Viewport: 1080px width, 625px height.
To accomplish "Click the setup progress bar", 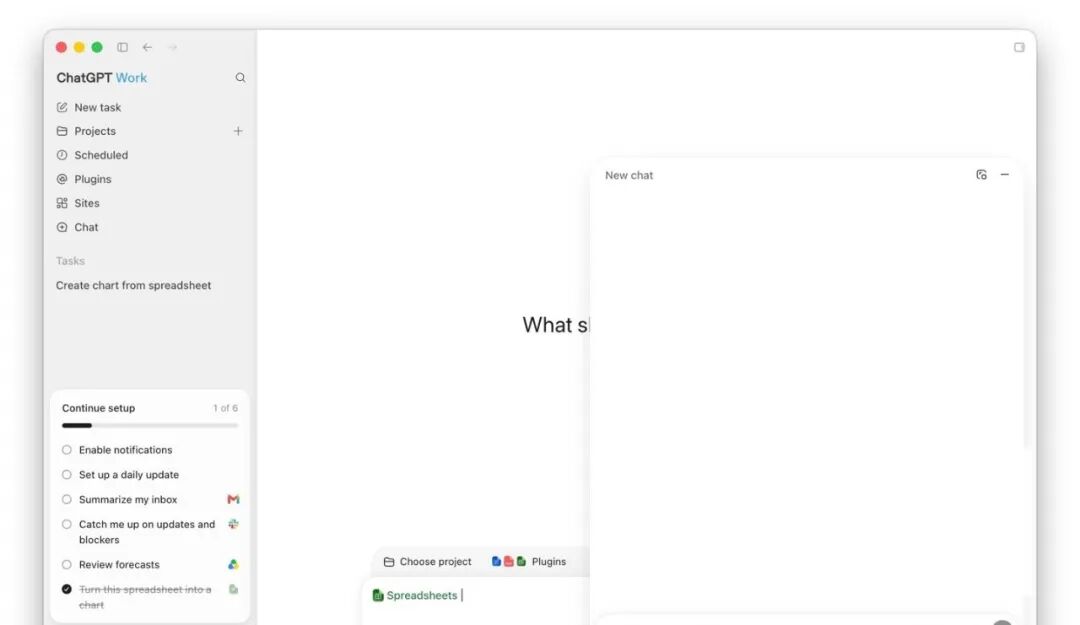I will (x=150, y=425).
